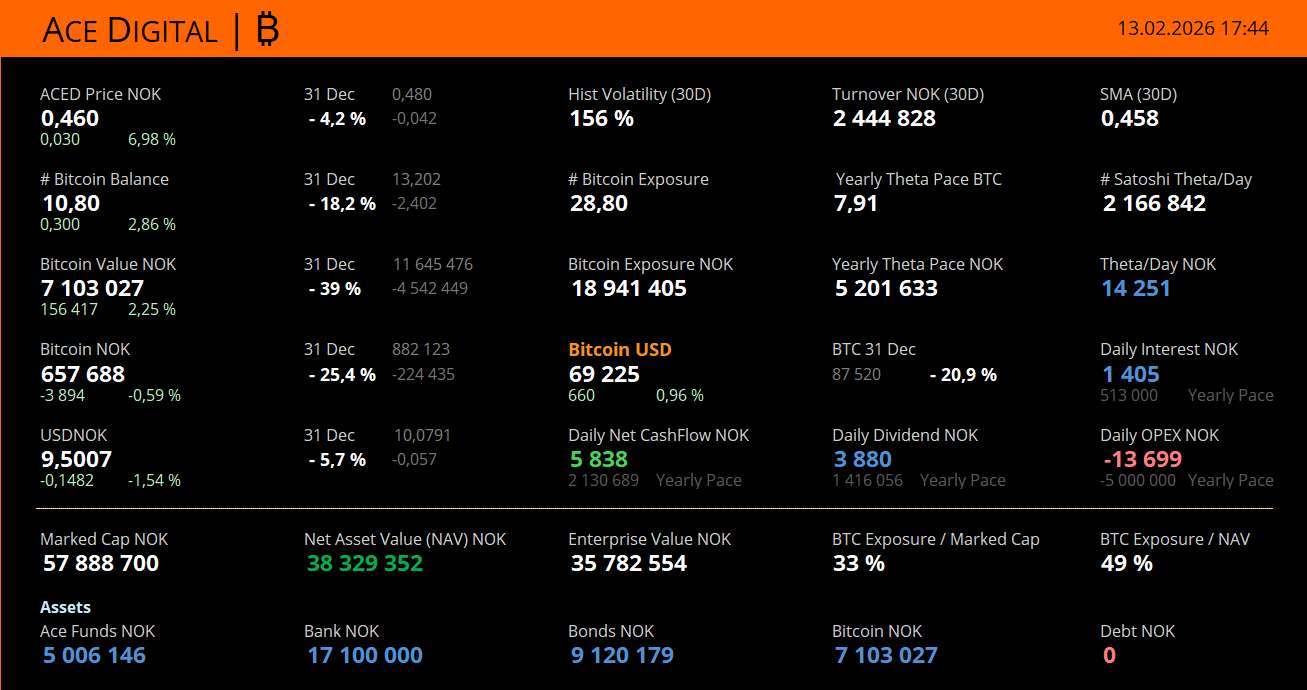Click the 513 000 interest yearly pace
Image resolution: width=1307 pixels, height=690 pixels.
coord(1129,395)
